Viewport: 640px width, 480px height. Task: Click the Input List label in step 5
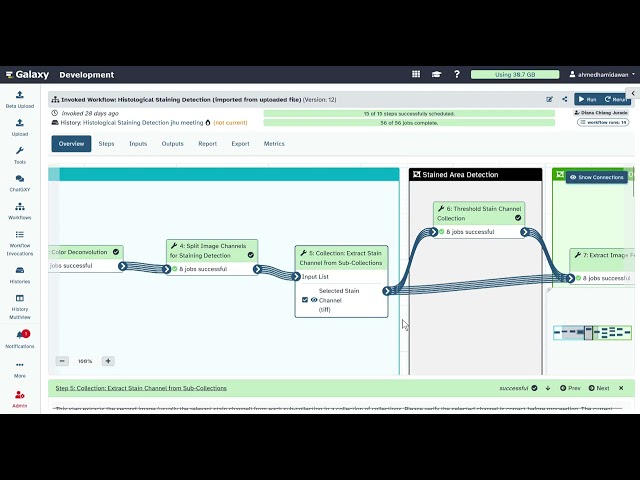tap(315, 277)
